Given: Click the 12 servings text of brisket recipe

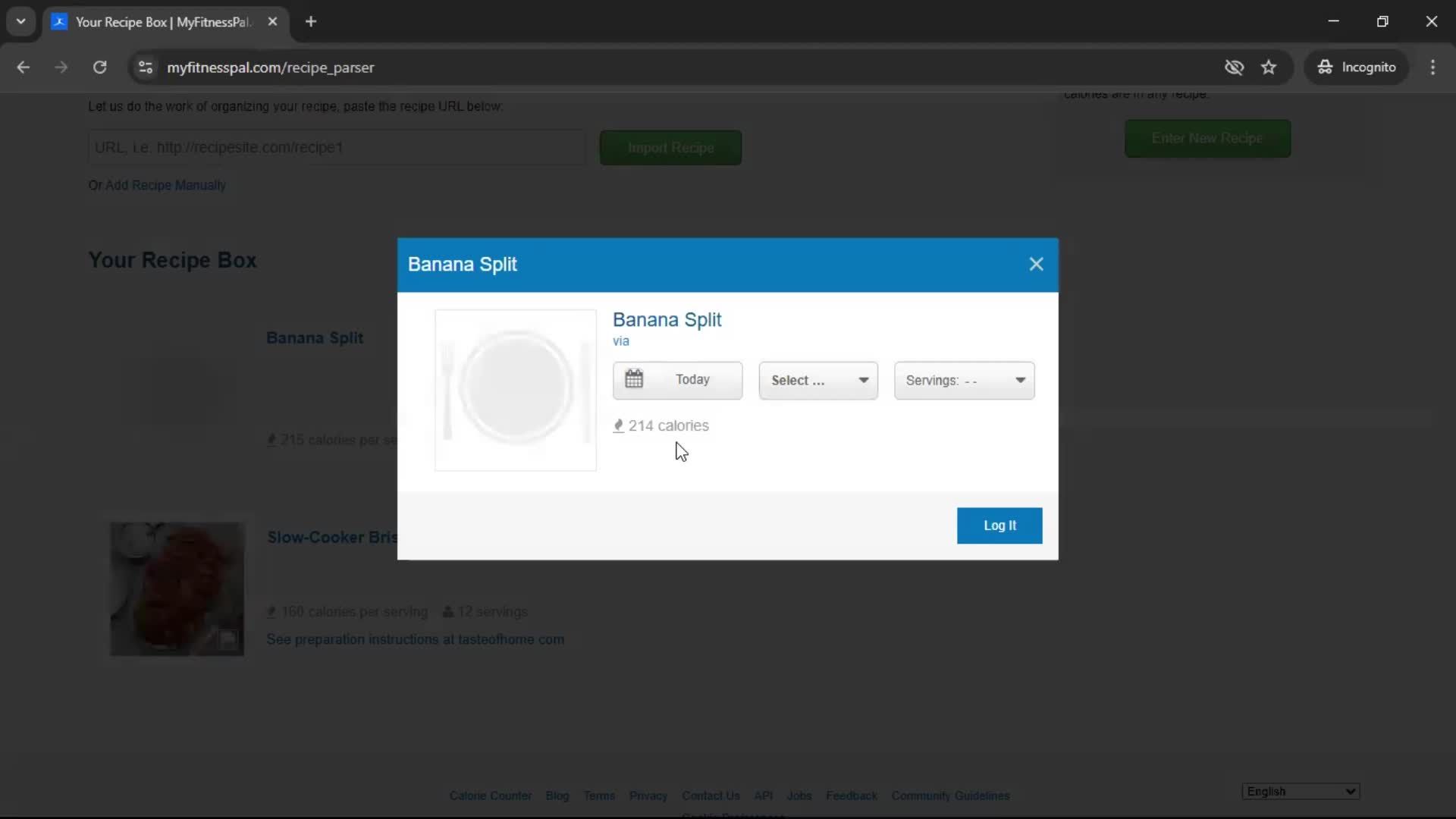Looking at the screenshot, I should click(x=492, y=612).
